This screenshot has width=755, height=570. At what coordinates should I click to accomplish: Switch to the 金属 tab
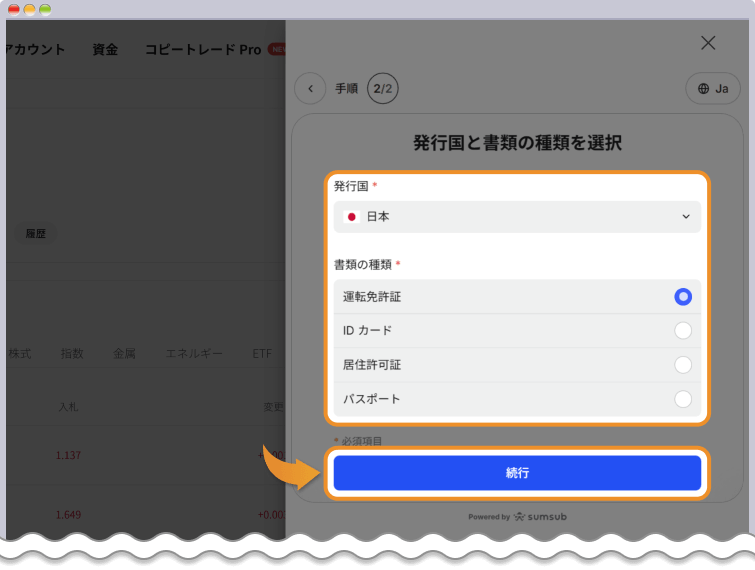tap(124, 354)
